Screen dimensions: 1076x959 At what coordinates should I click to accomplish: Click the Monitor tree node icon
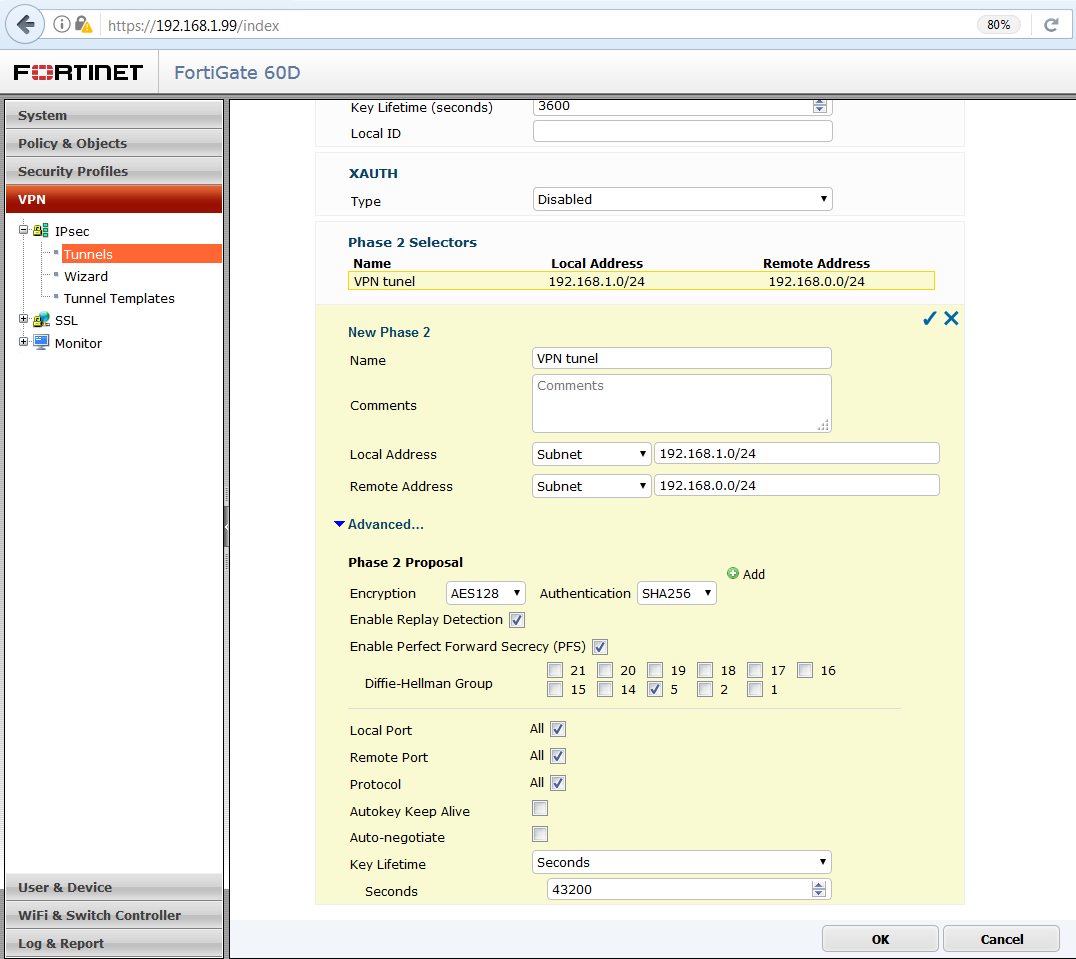(41, 342)
